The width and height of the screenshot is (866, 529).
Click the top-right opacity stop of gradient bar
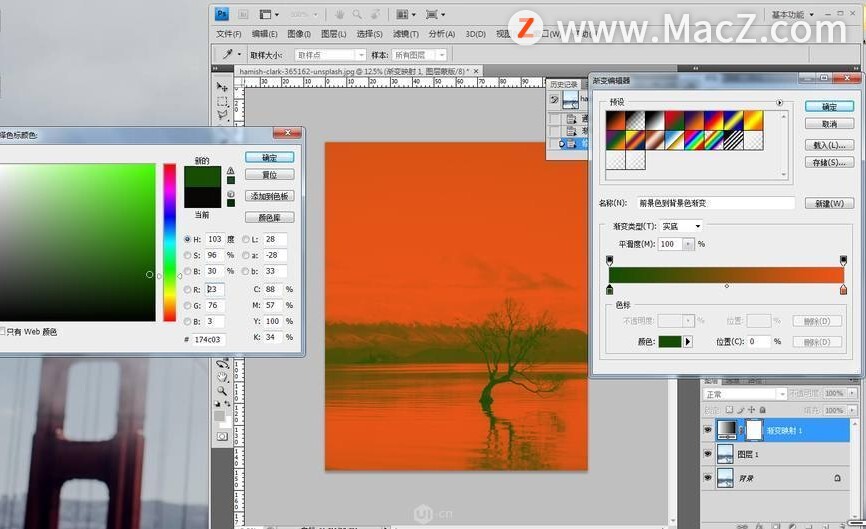843,260
